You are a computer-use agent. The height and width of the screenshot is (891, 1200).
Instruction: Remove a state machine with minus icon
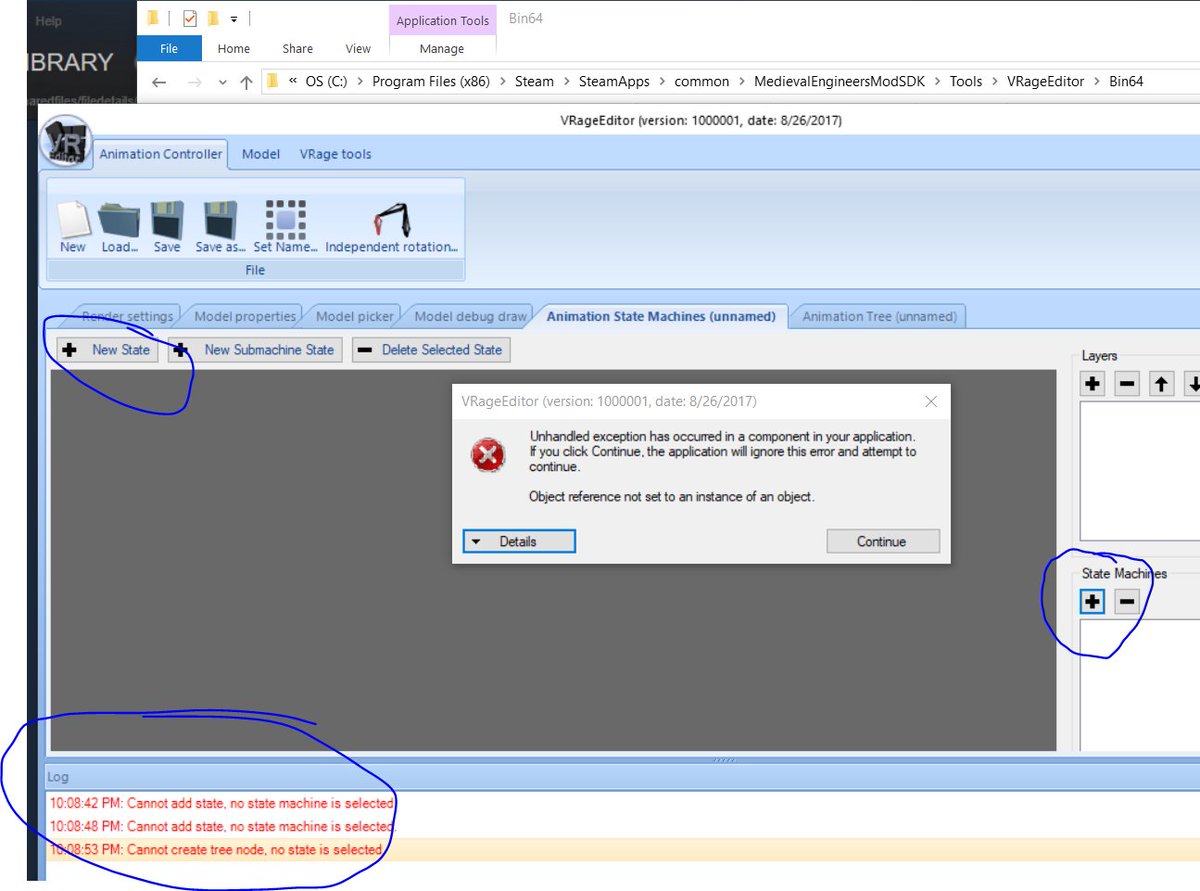tap(1126, 601)
